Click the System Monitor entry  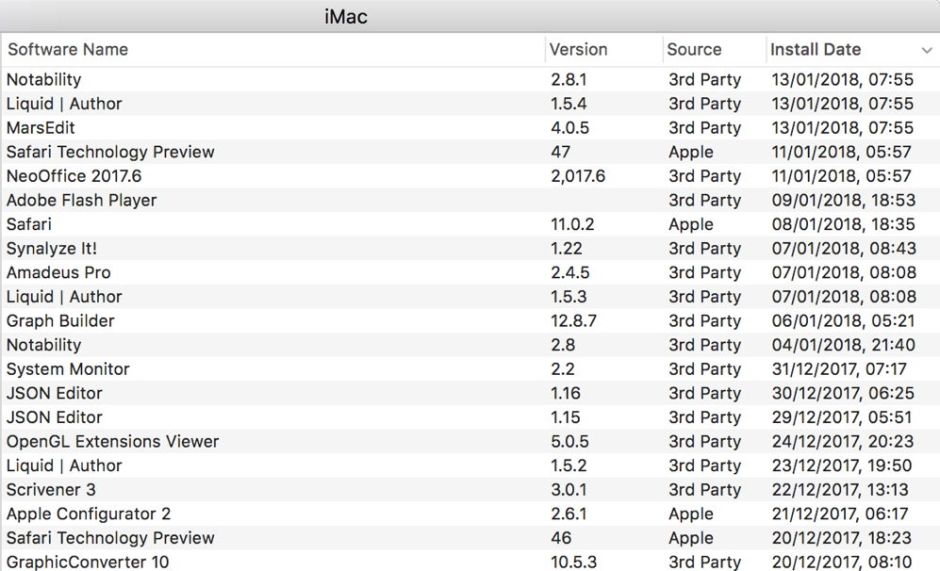[68, 369]
